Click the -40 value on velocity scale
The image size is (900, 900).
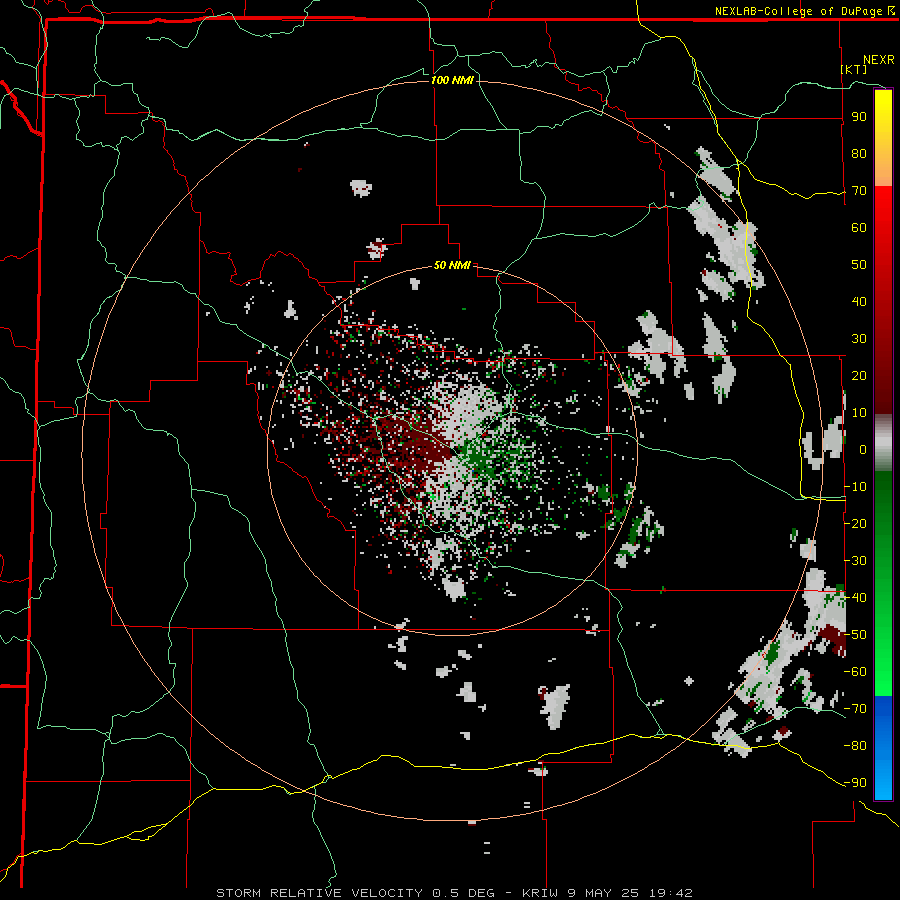[855, 598]
